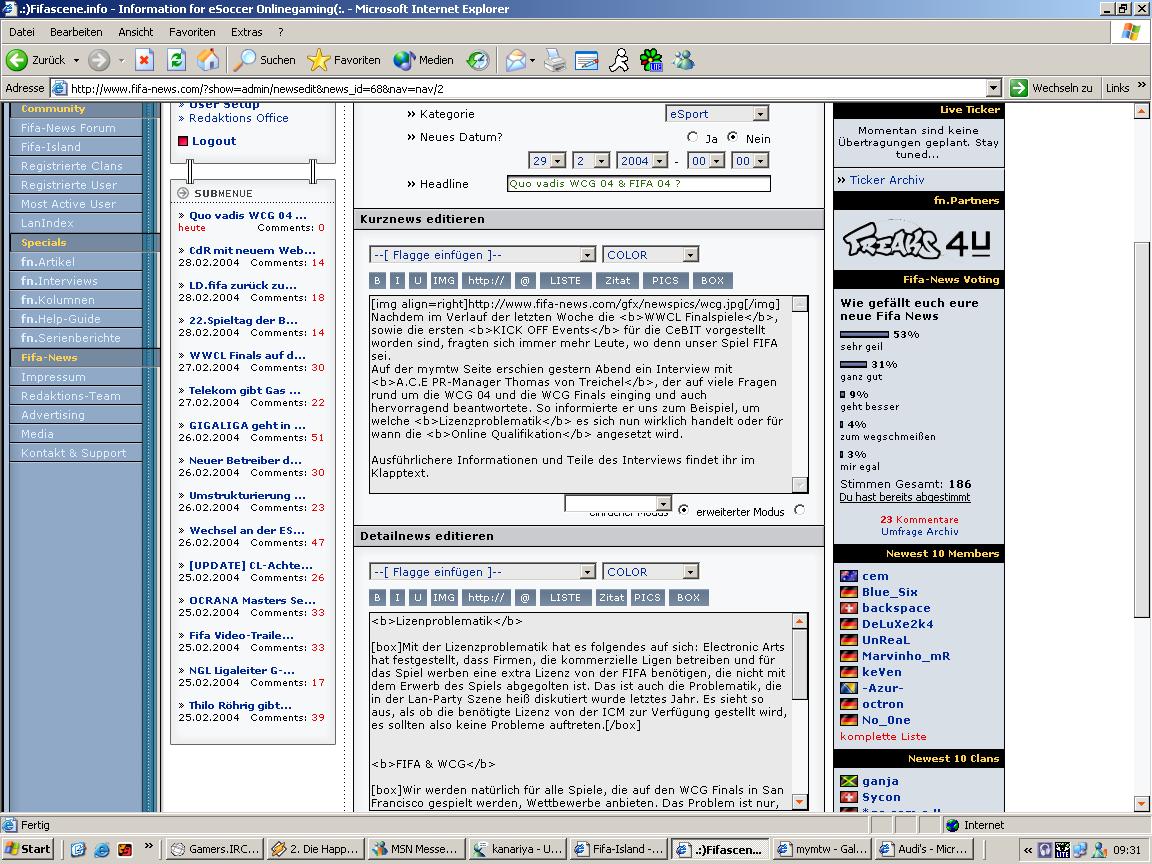Click the page vertical scrollbar thumb
Viewport: 1152px width, 864px height.
[x=1141, y=430]
